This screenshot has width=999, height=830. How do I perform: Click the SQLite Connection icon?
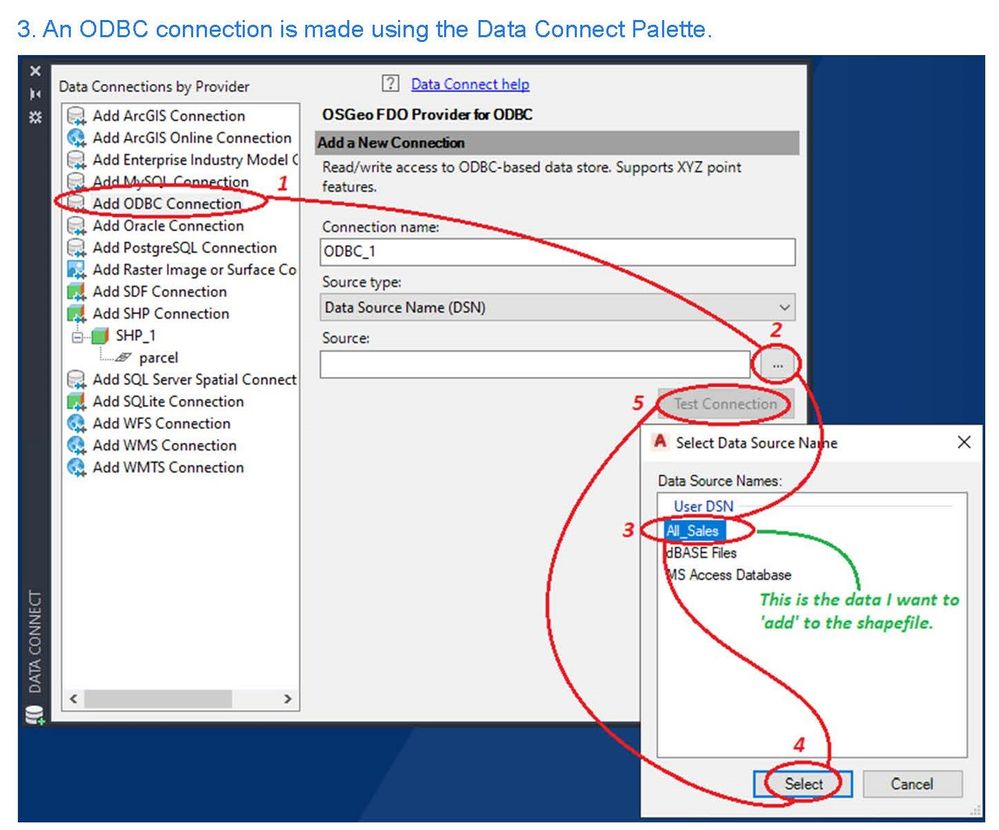click(x=76, y=401)
